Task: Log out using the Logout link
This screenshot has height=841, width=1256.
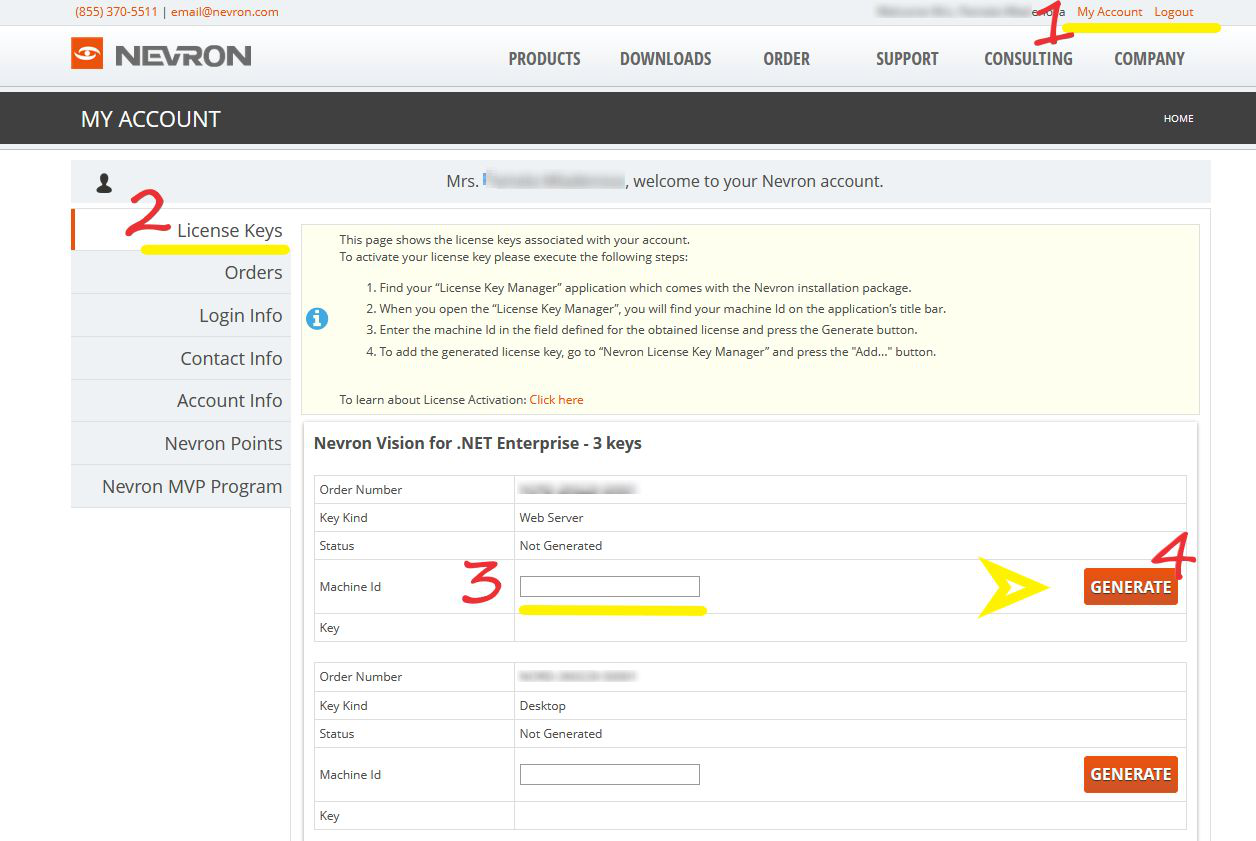Action: [1173, 12]
